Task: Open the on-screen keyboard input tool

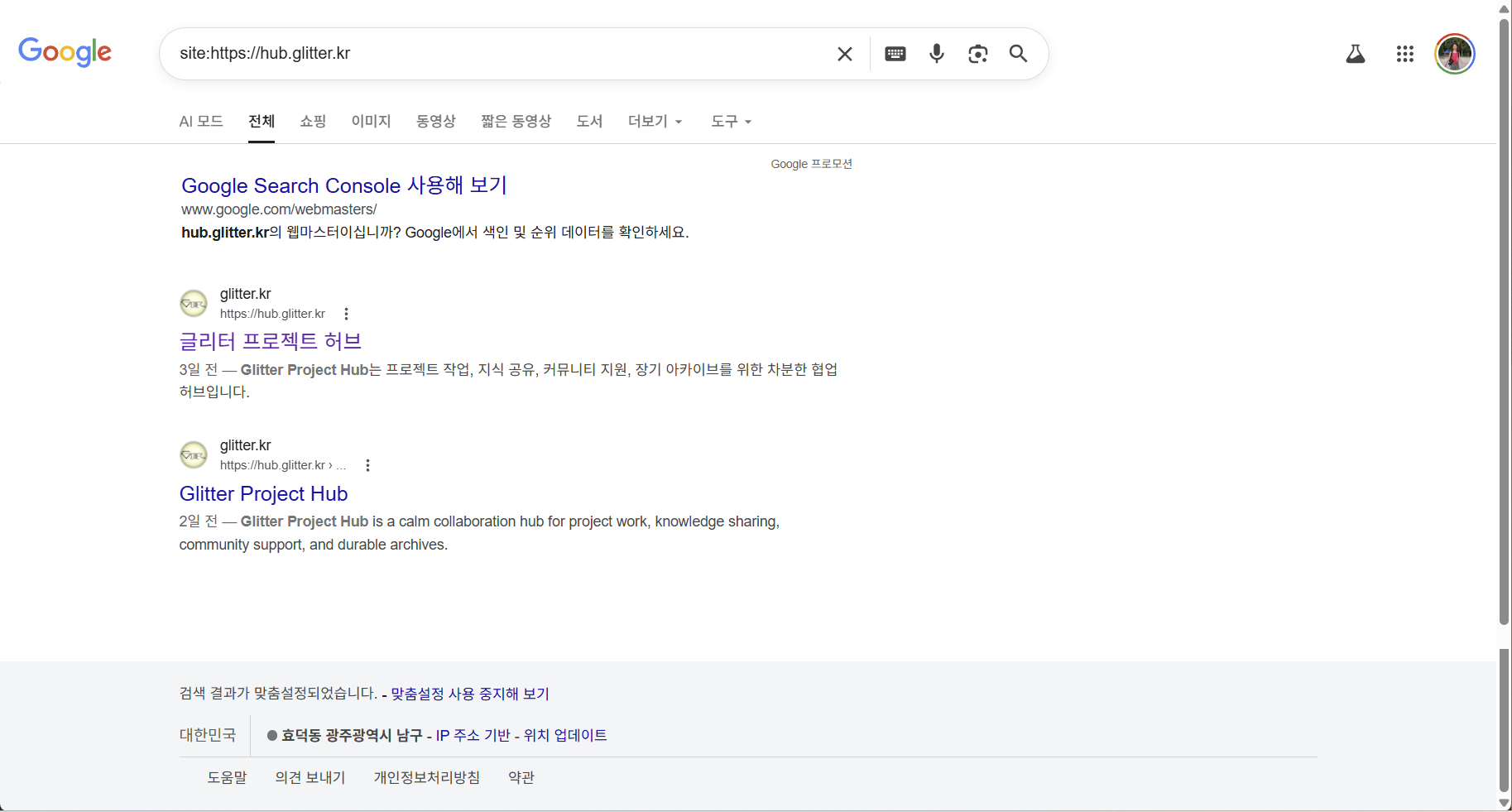Action: pyautogui.click(x=895, y=54)
